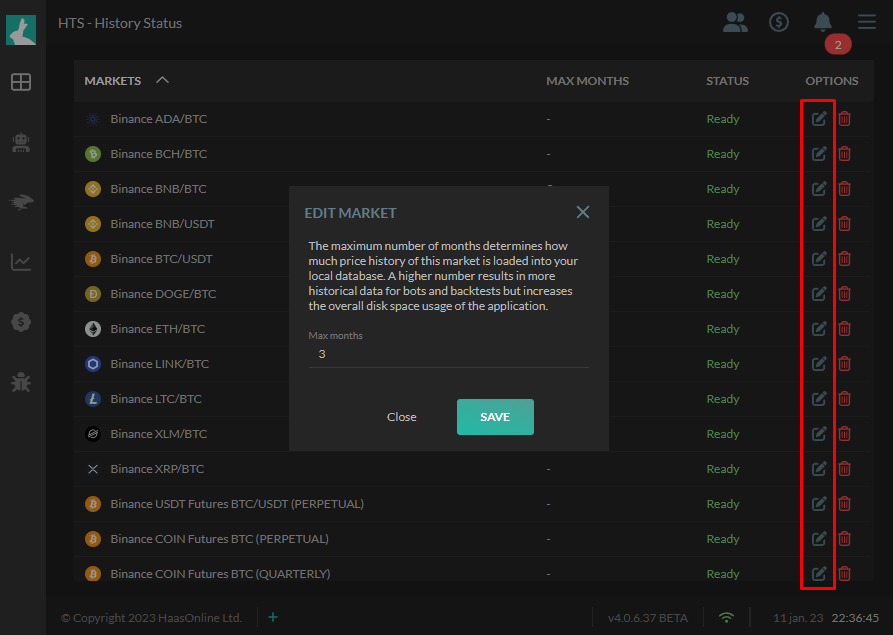Delete the COIN Futures BTC (QUARTERLY) market
The image size is (893, 635).
point(845,573)
